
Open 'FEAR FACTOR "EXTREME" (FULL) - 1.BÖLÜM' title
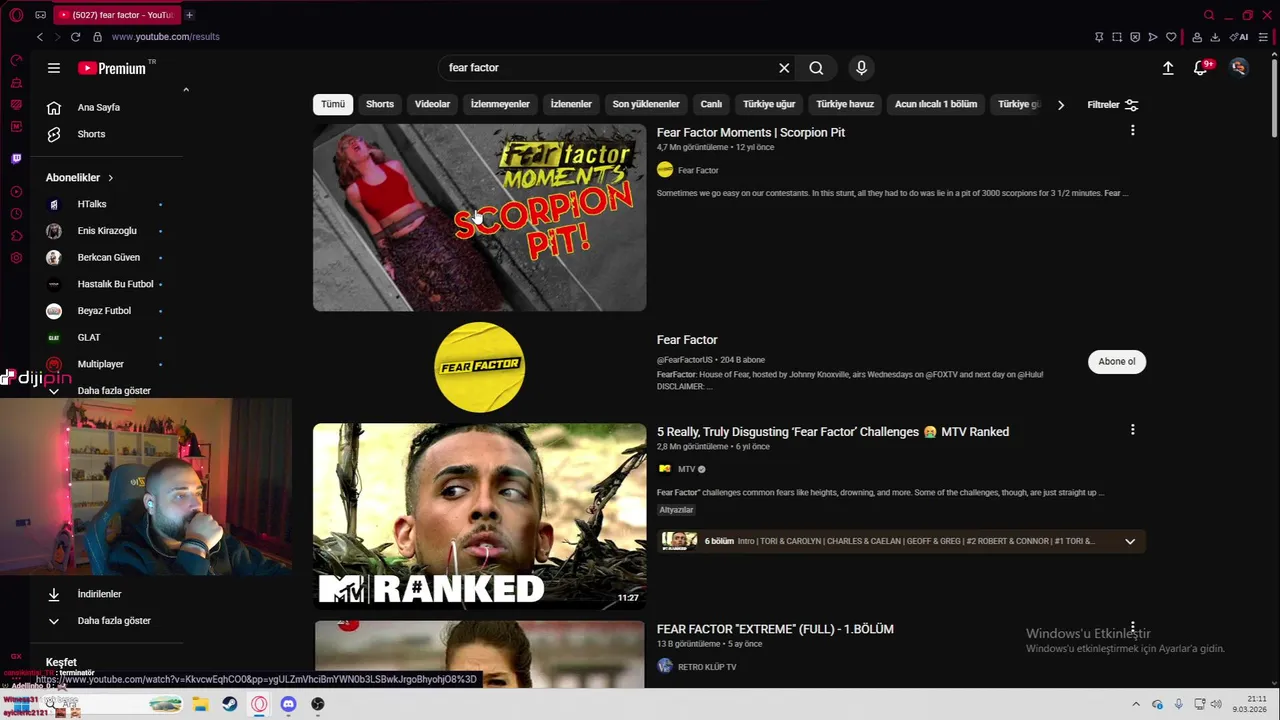coord(775,629)
